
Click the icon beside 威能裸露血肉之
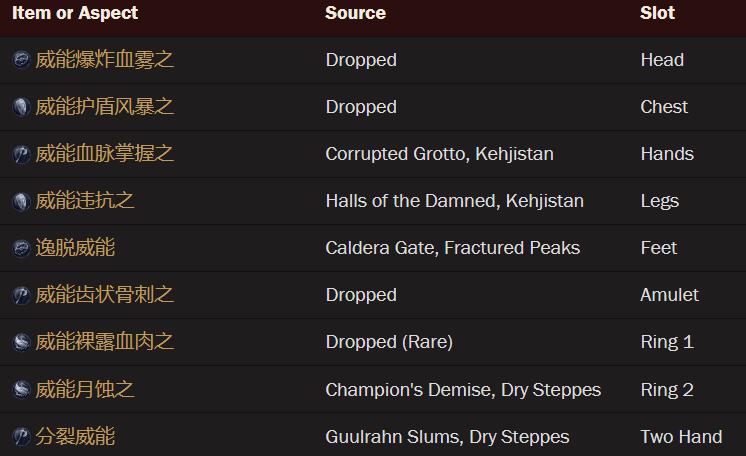point(21,342)
